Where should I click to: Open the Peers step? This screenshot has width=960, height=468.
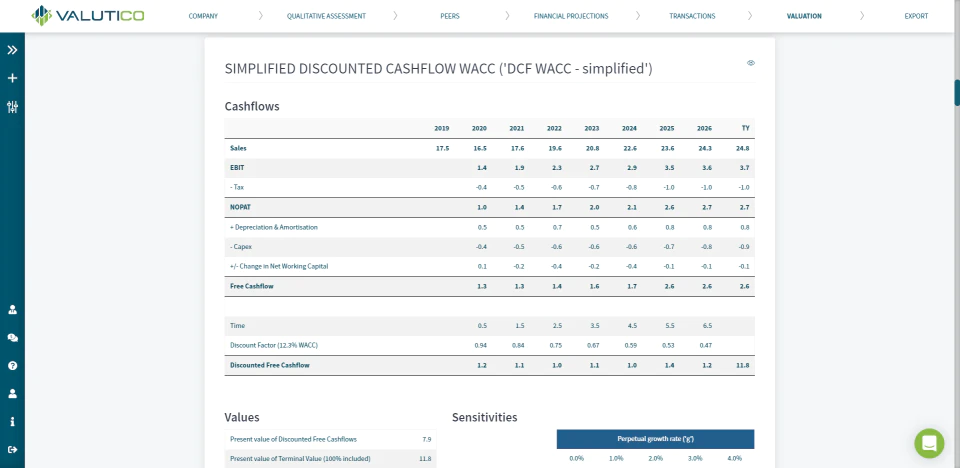point(450,16)
